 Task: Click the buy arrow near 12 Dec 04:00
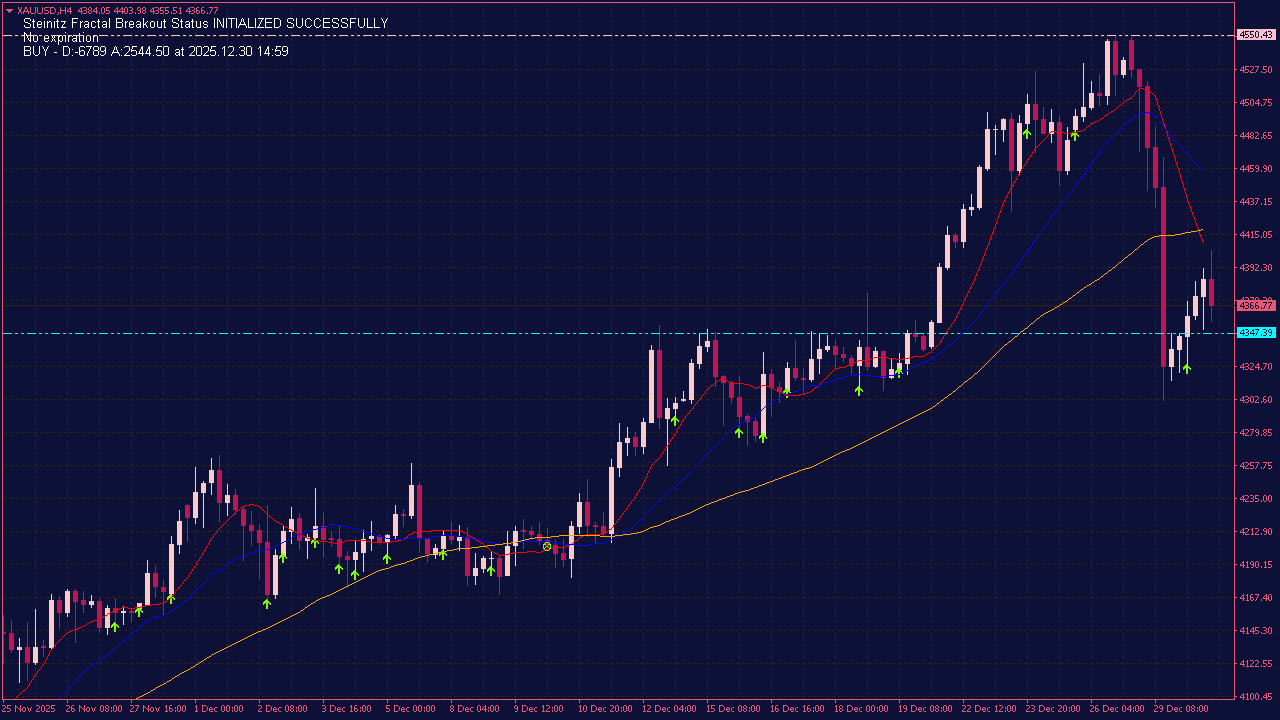click(x=676, y=419)
